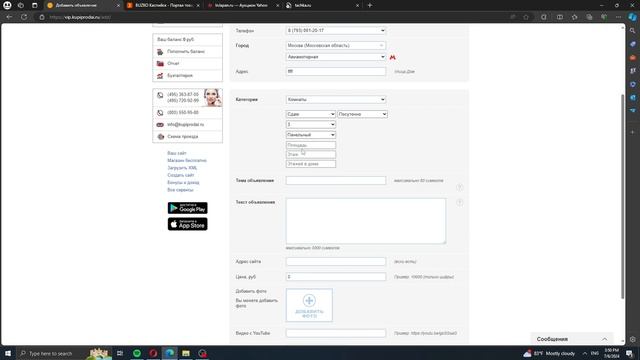This screenshot has height=360, width=640.
Task: Expand the metro station dropdown
Action: pos(336,57)
